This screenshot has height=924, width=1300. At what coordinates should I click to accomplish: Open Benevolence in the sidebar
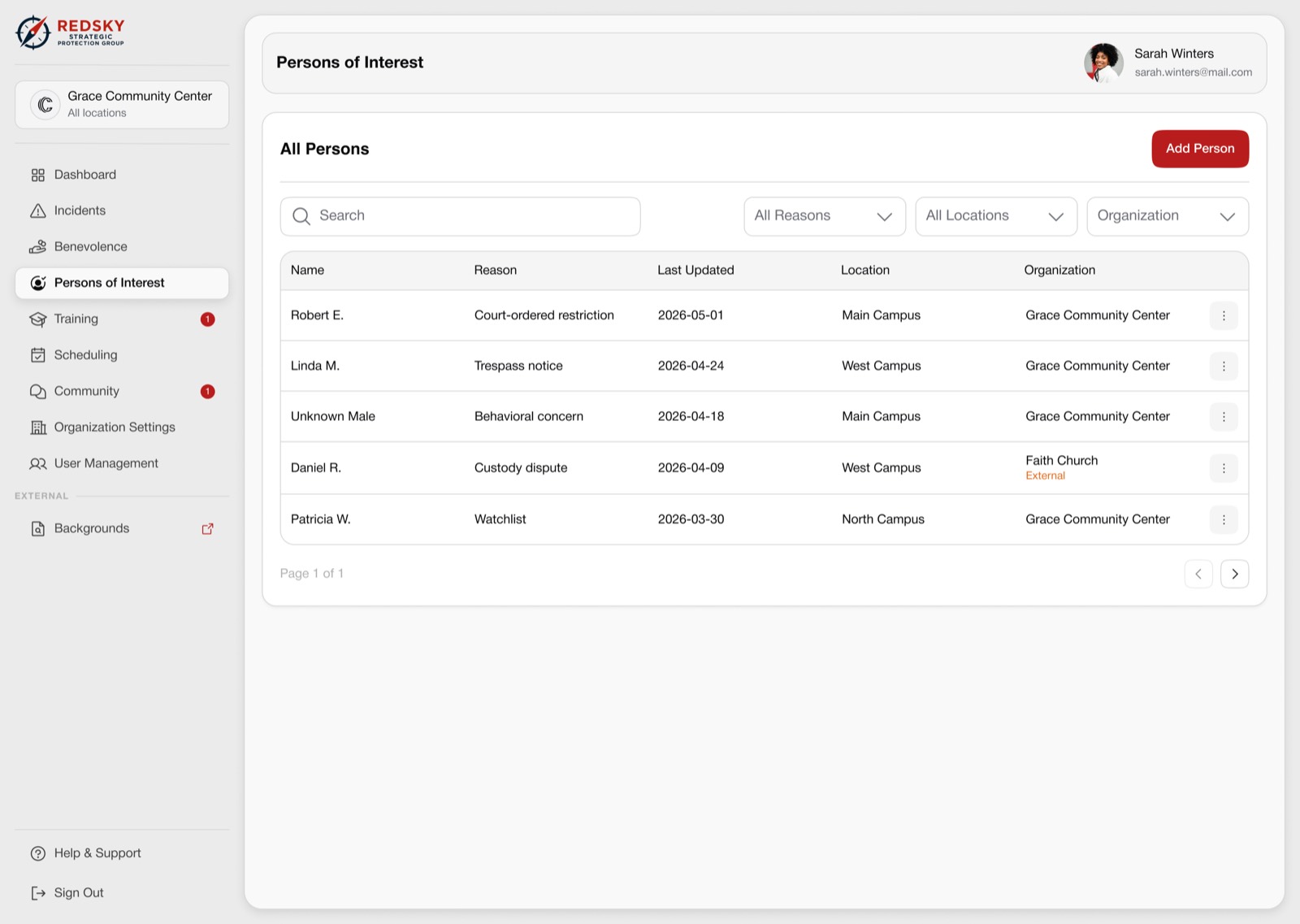(122, 246)
